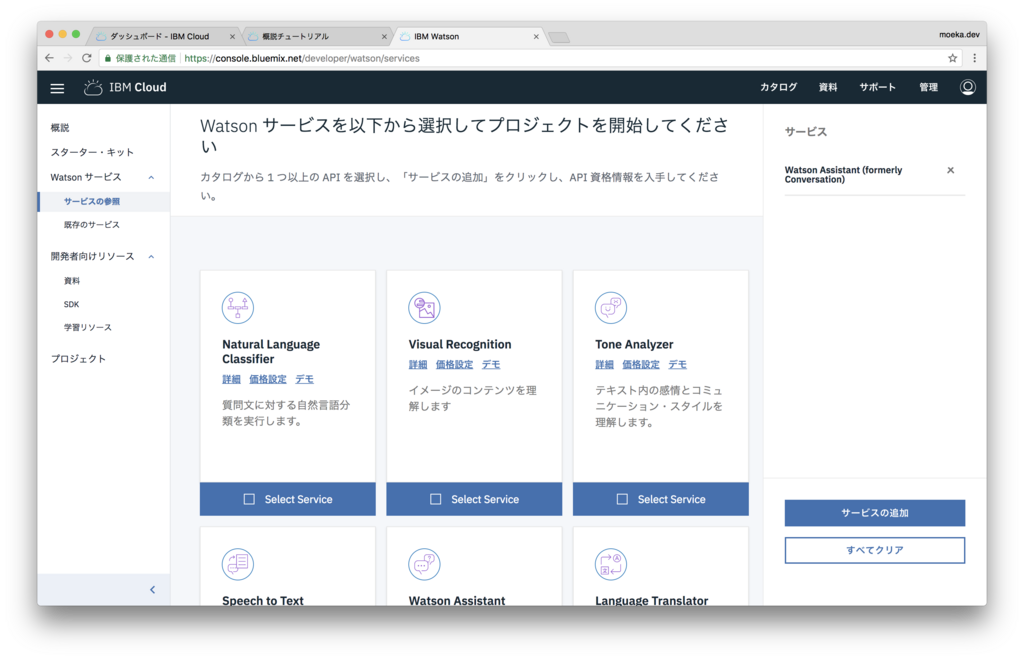This screenshot has height=659, width=1024.
Task: Tick Select Service for Tone Analyzer
Action: click(x=622, y=499)
